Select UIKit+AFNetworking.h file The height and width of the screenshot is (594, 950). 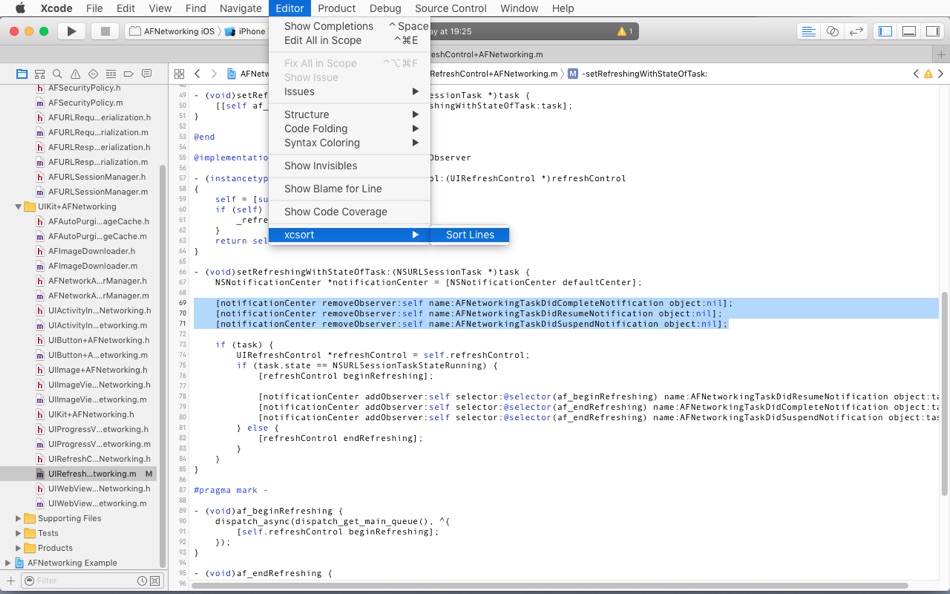91,414
